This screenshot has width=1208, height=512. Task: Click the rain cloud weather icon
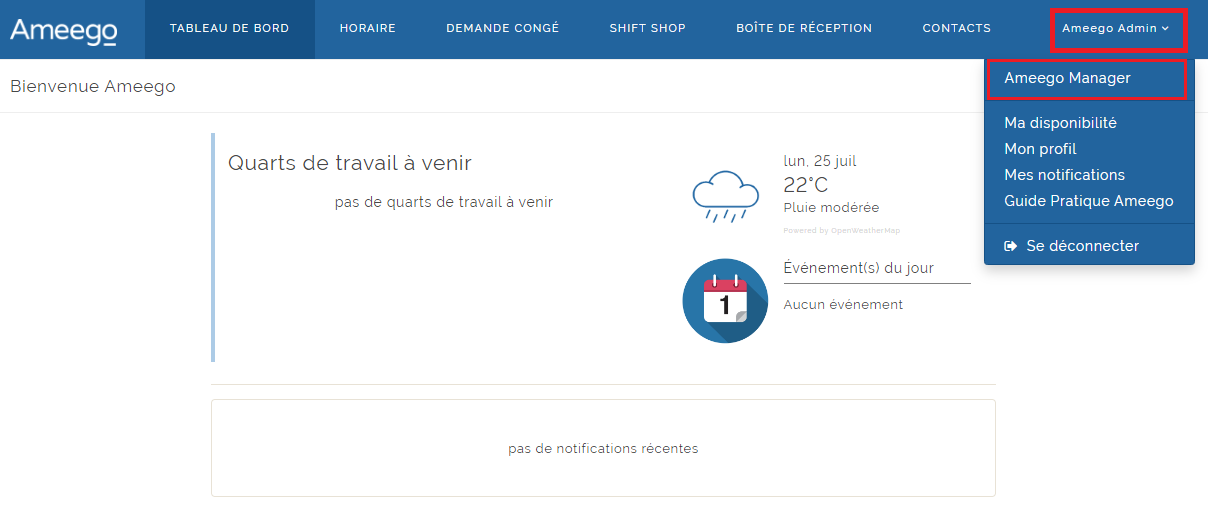[x=725, y=196]
